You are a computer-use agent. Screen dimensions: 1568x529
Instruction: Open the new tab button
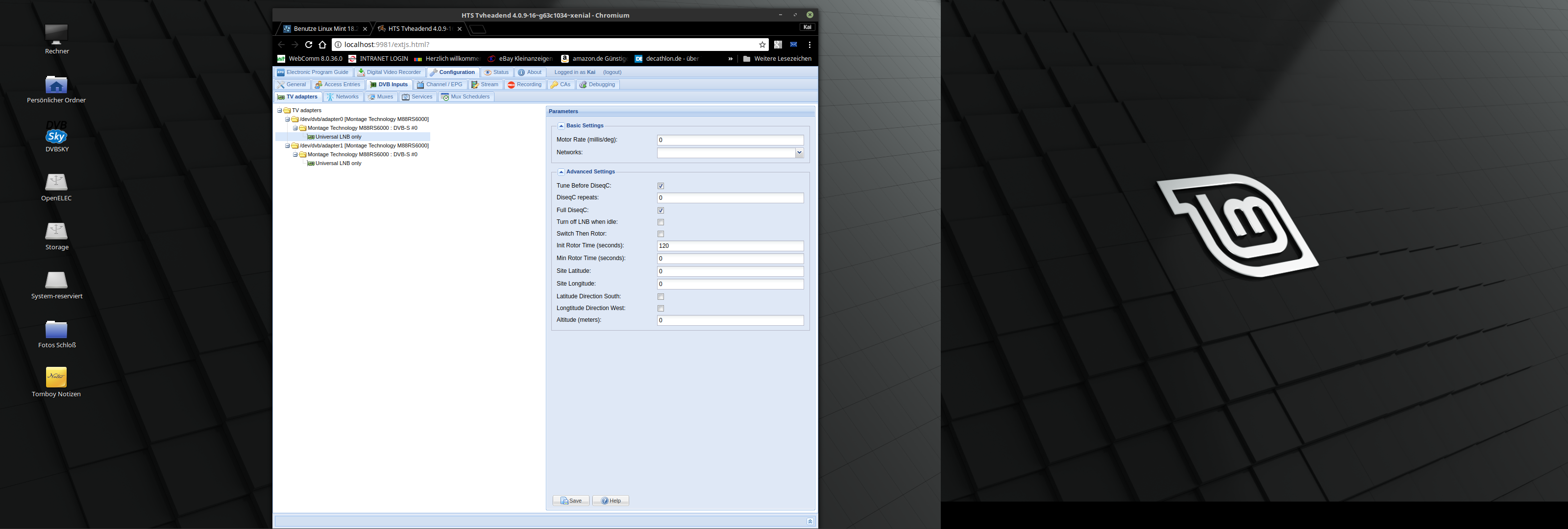[x=478, y=29]
